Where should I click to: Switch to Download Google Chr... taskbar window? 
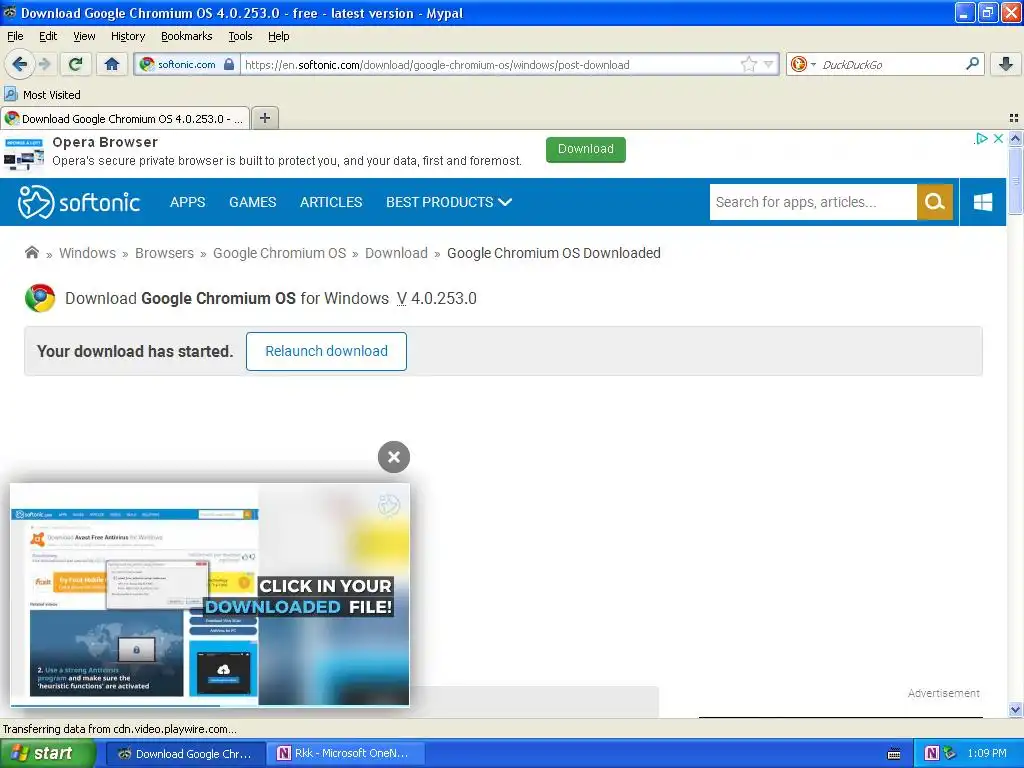[186, 754]
